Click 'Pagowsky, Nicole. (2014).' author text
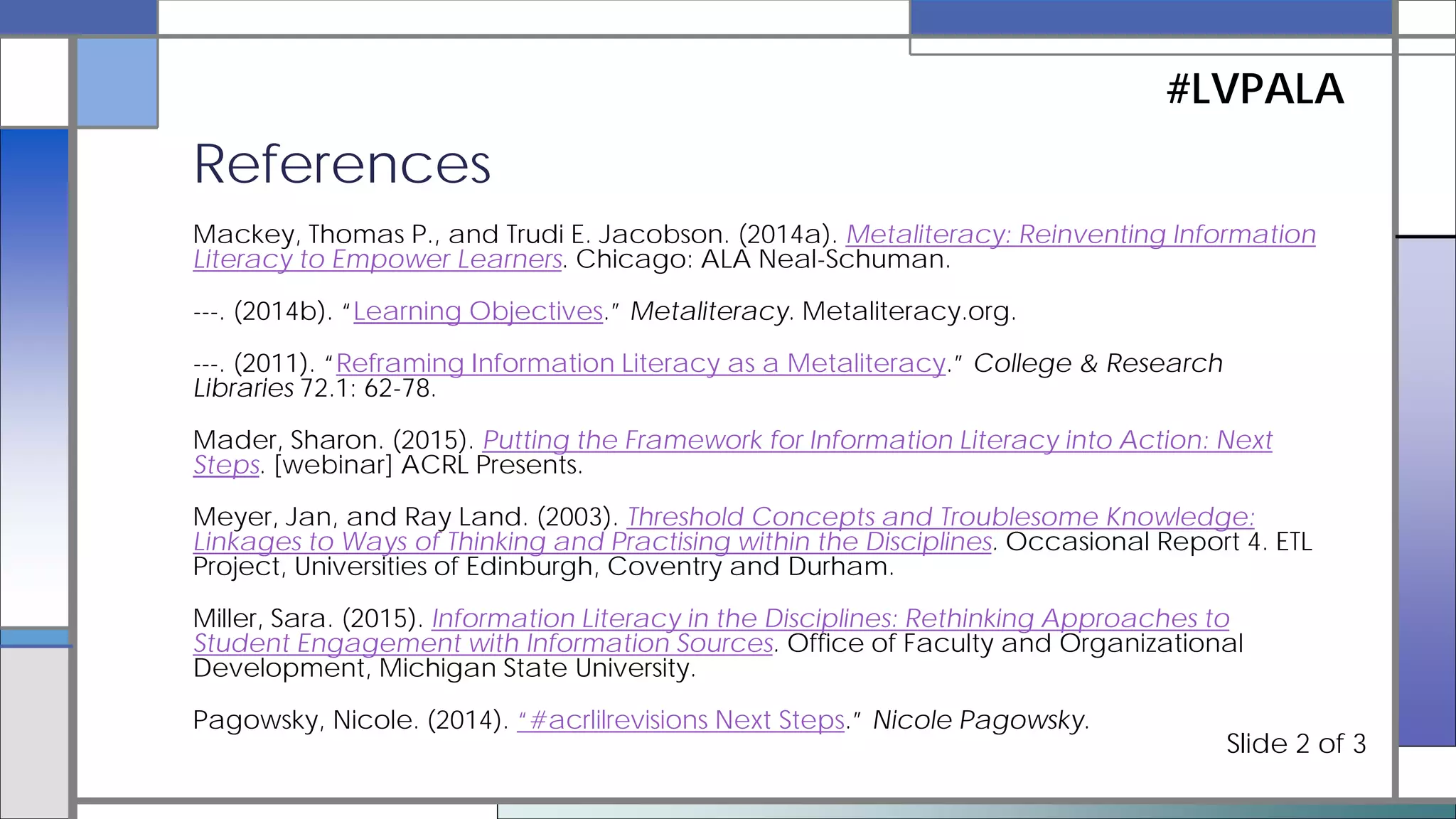The width and height of the screenshot is (1456, 819). coord(350,719)
